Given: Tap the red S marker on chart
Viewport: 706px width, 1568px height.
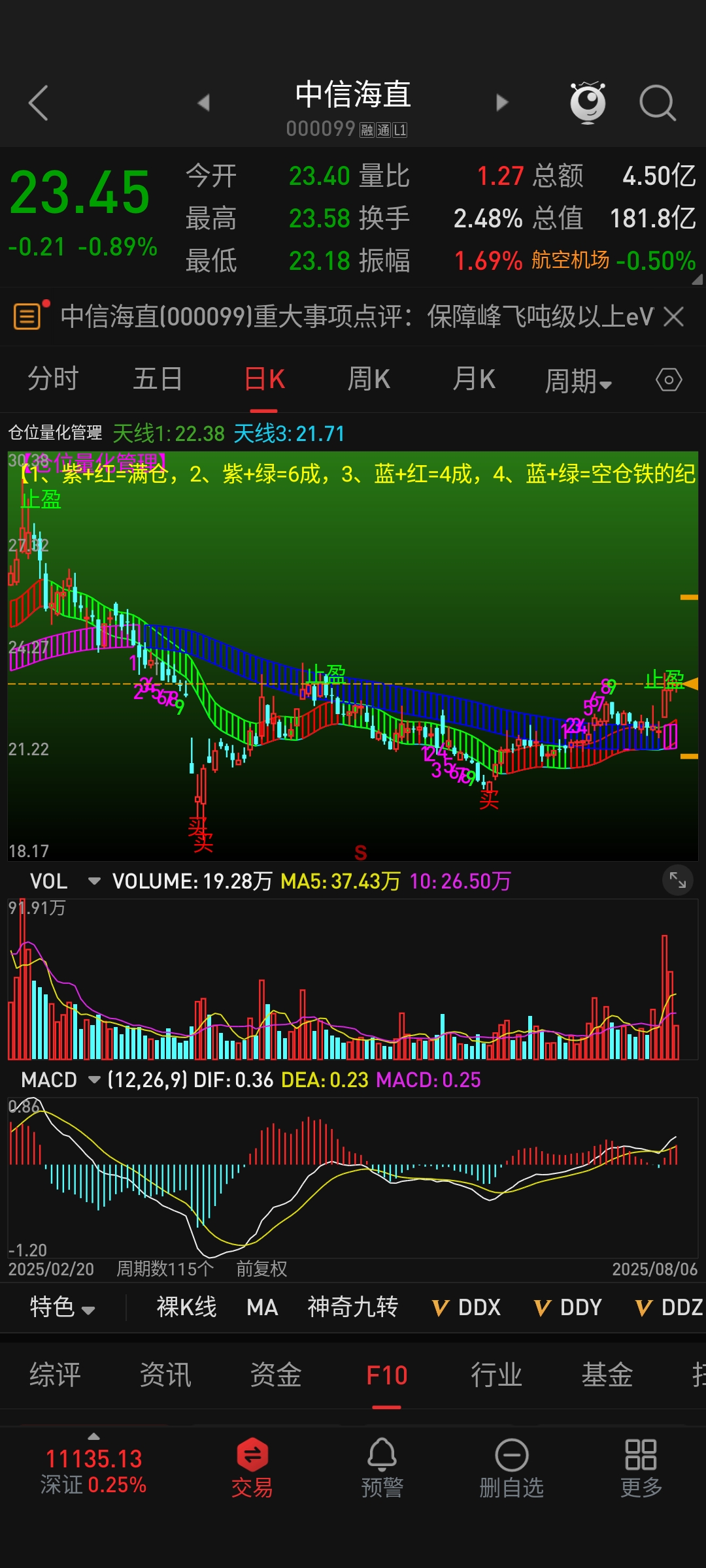Looking at the screenshot, I should (x=360, y=853).
